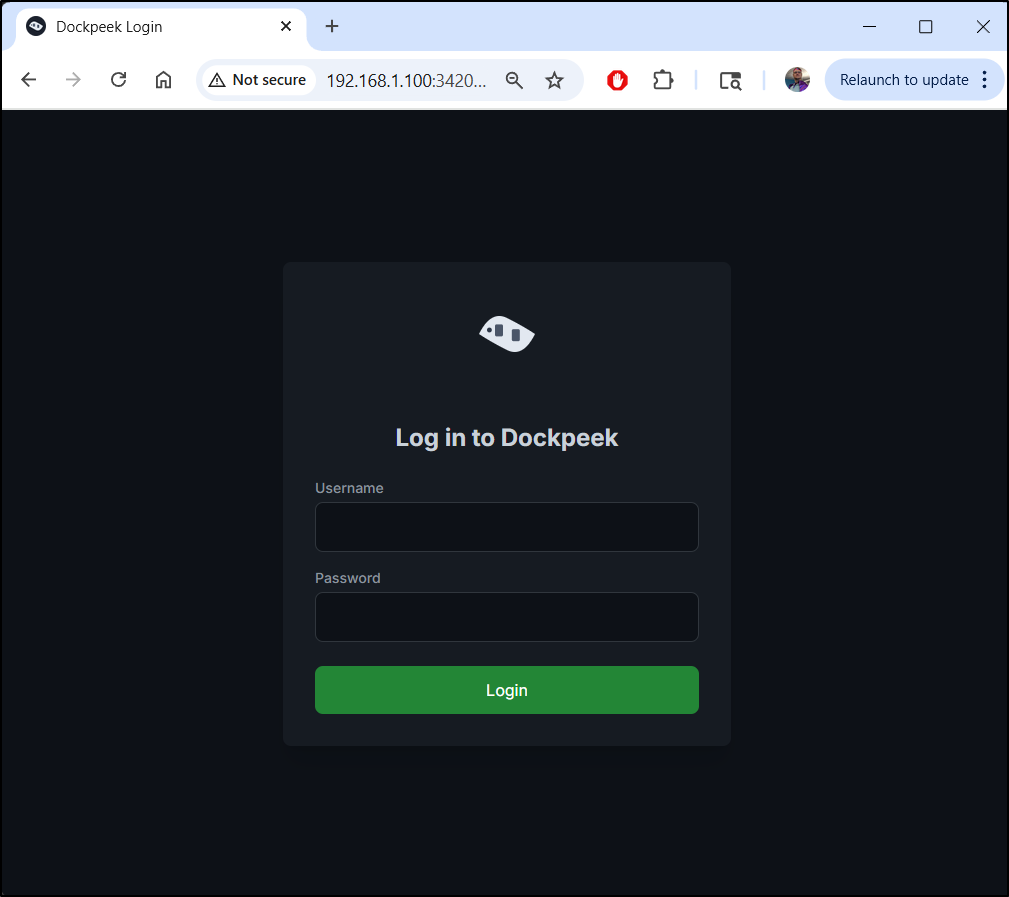
Task: Click the browser forward arrow
Action: click(x=73, y=80)
